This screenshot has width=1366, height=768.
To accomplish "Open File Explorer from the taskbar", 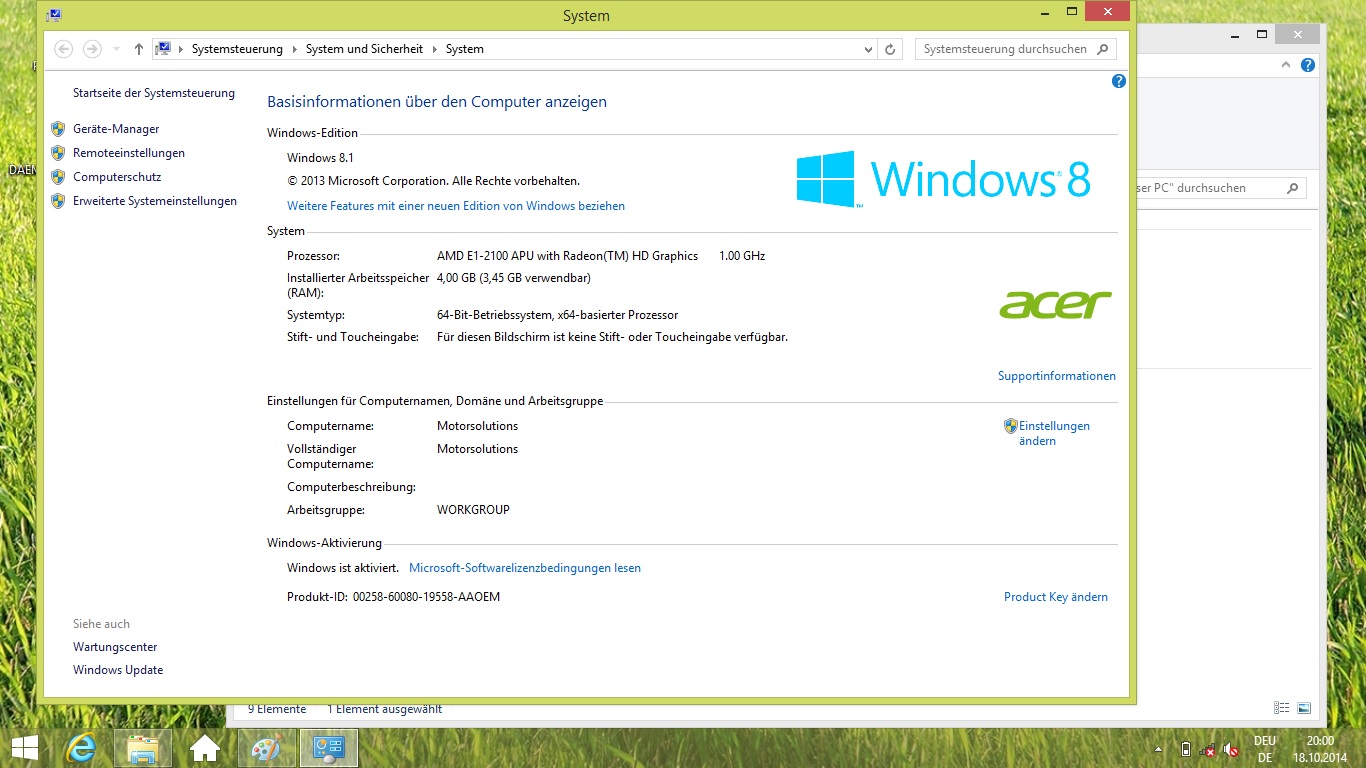I will 143,748.
